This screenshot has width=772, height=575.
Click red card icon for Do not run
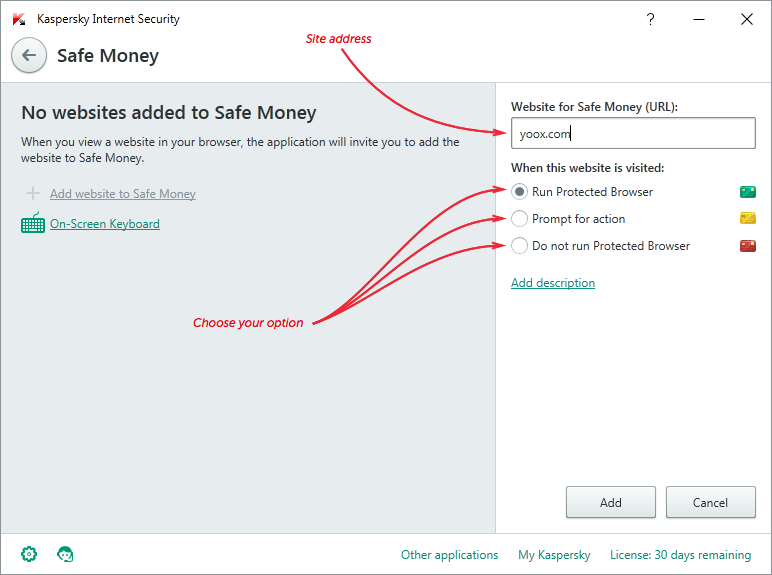coord(747,245)
